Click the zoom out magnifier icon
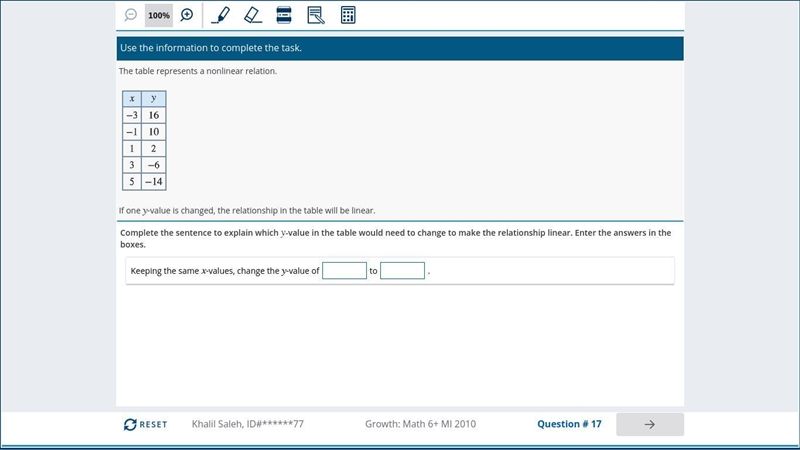This screenshot has width=800, height=450. point(131,15)
